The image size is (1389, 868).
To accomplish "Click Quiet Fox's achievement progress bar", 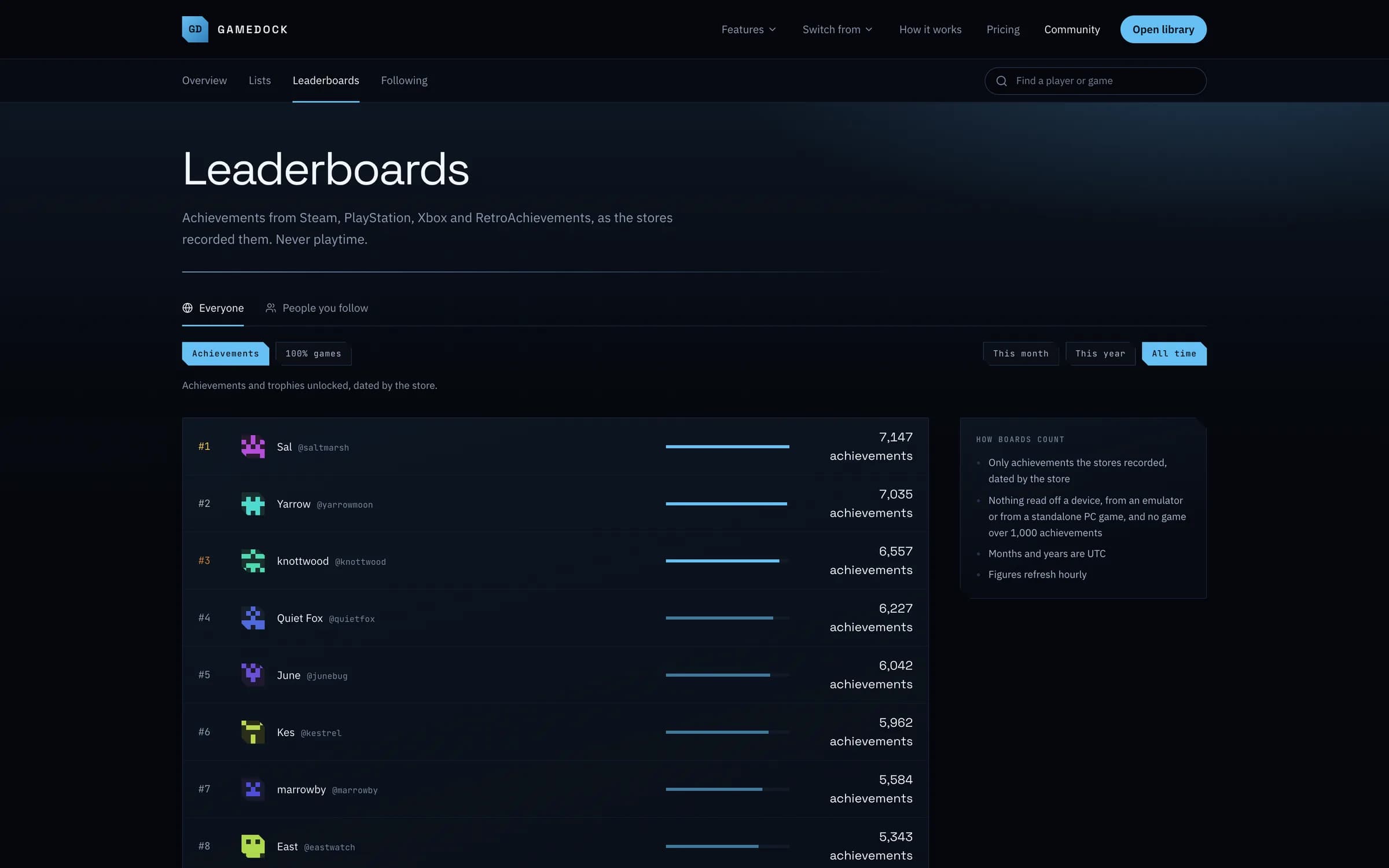I will click(x=727, y=618).
